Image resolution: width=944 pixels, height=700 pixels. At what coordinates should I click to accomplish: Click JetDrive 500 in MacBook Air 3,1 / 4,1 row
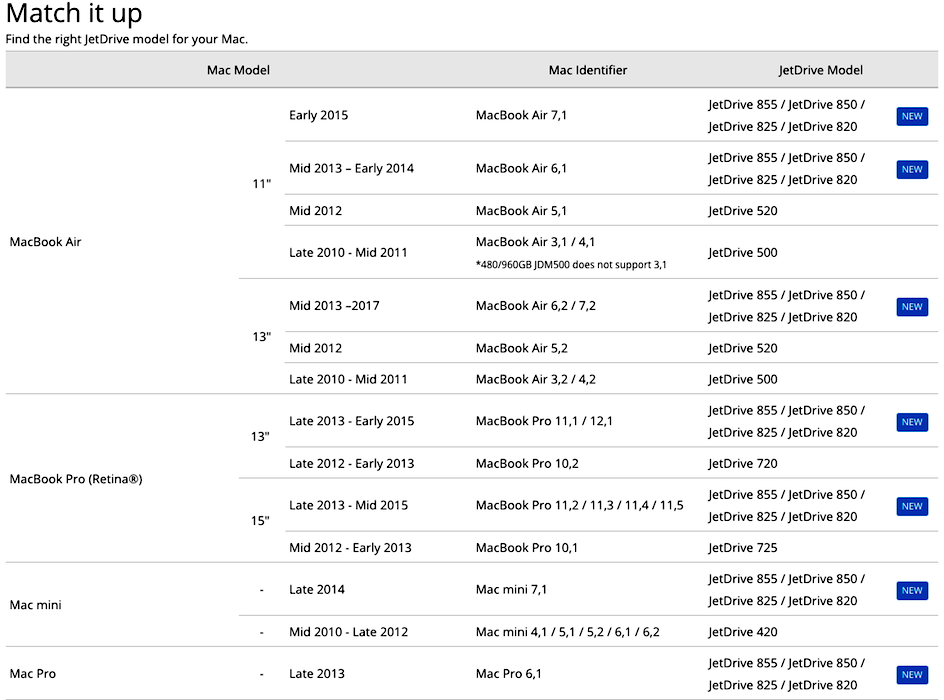tap(742, 252)
